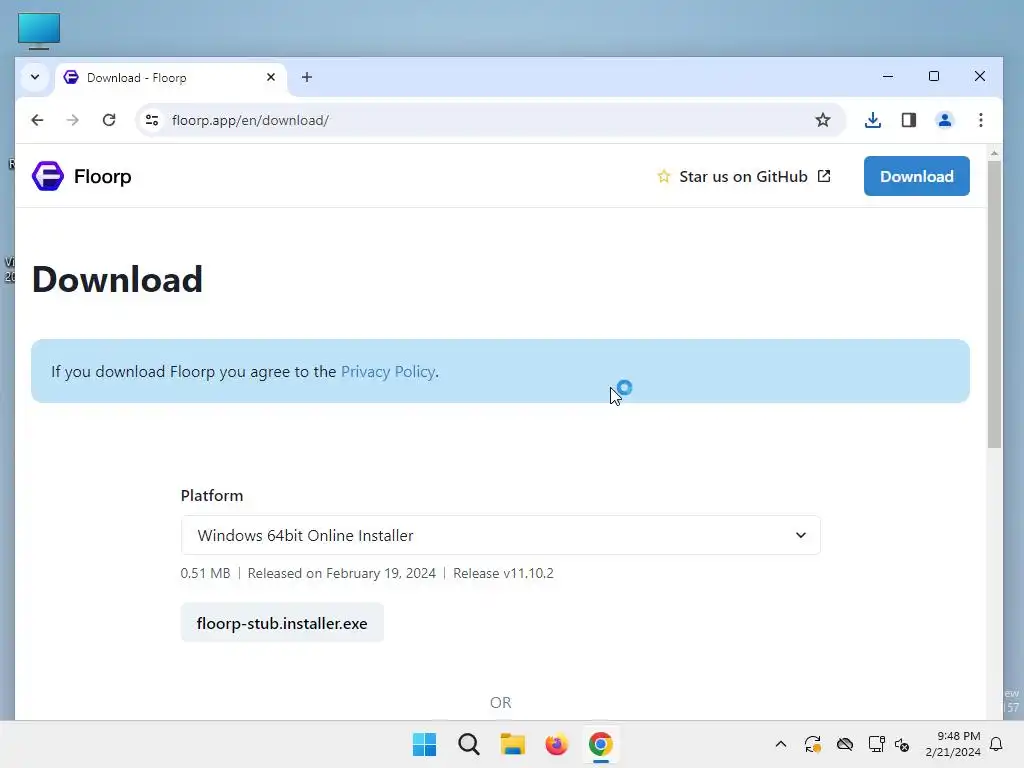
Task: Open File Explorer from taskbar
Action: click(513, 744)
